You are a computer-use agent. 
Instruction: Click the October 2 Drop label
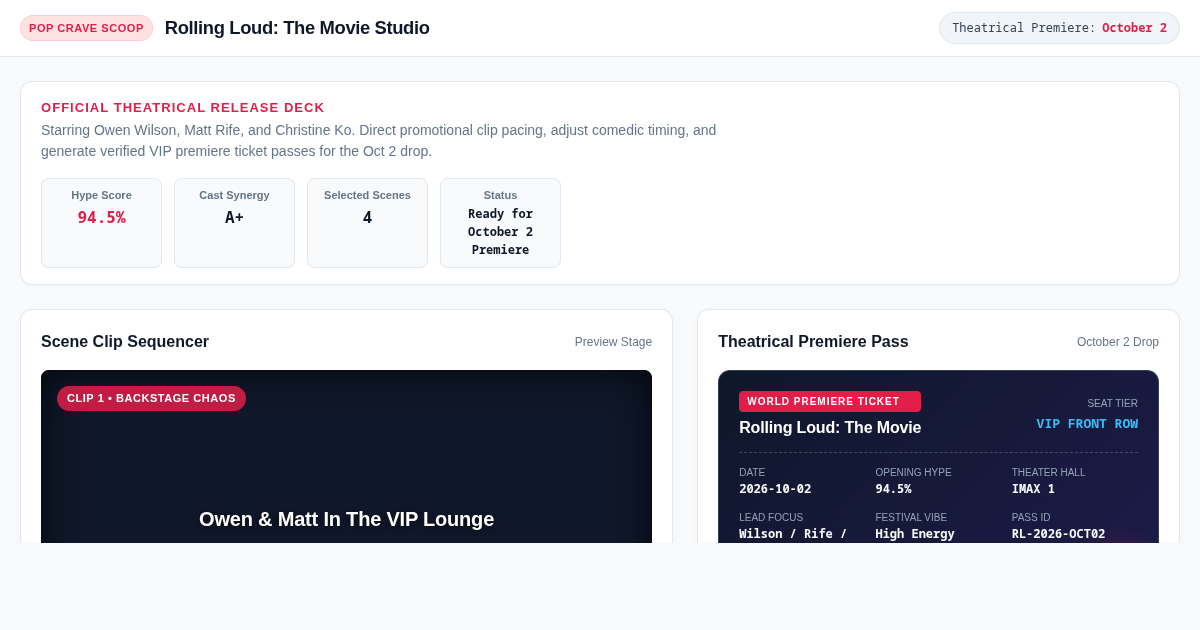[x=1118, y=342]
